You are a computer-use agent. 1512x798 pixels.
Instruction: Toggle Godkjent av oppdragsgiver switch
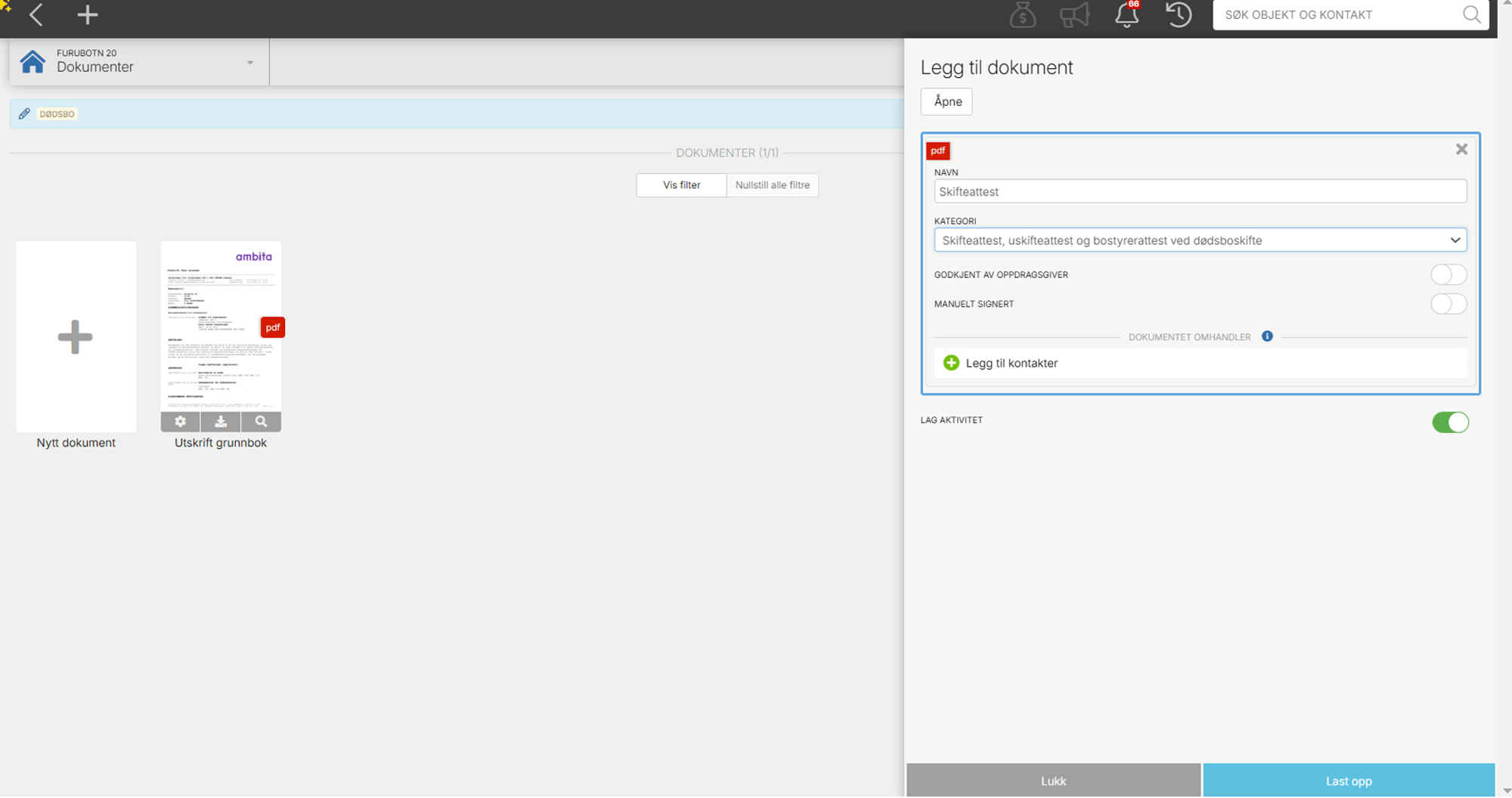[x=1448, y=274]
